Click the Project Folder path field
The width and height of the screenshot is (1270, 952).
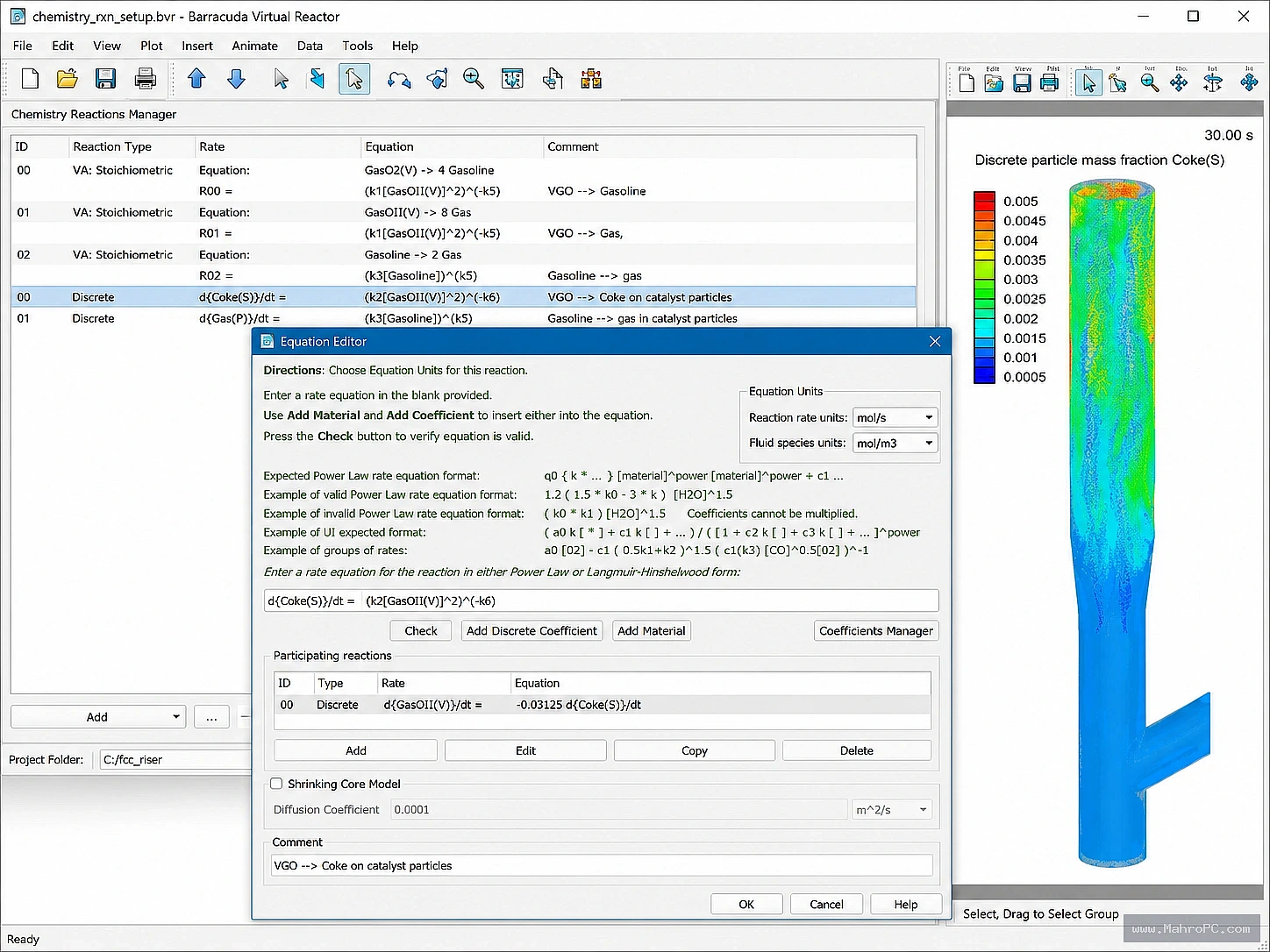click(x=175, y=759)
